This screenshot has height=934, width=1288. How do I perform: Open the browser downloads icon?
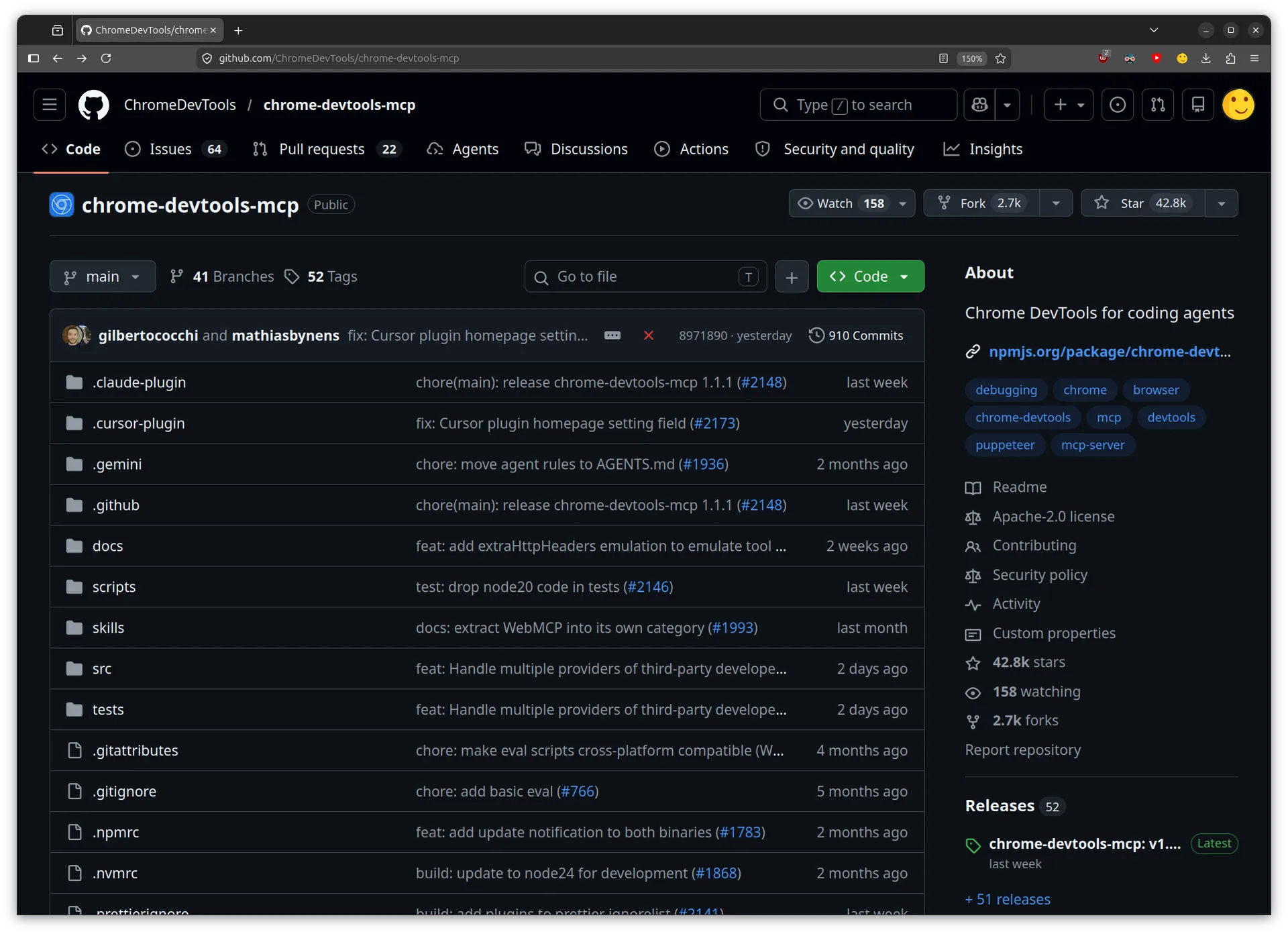tap(1206, 58)
